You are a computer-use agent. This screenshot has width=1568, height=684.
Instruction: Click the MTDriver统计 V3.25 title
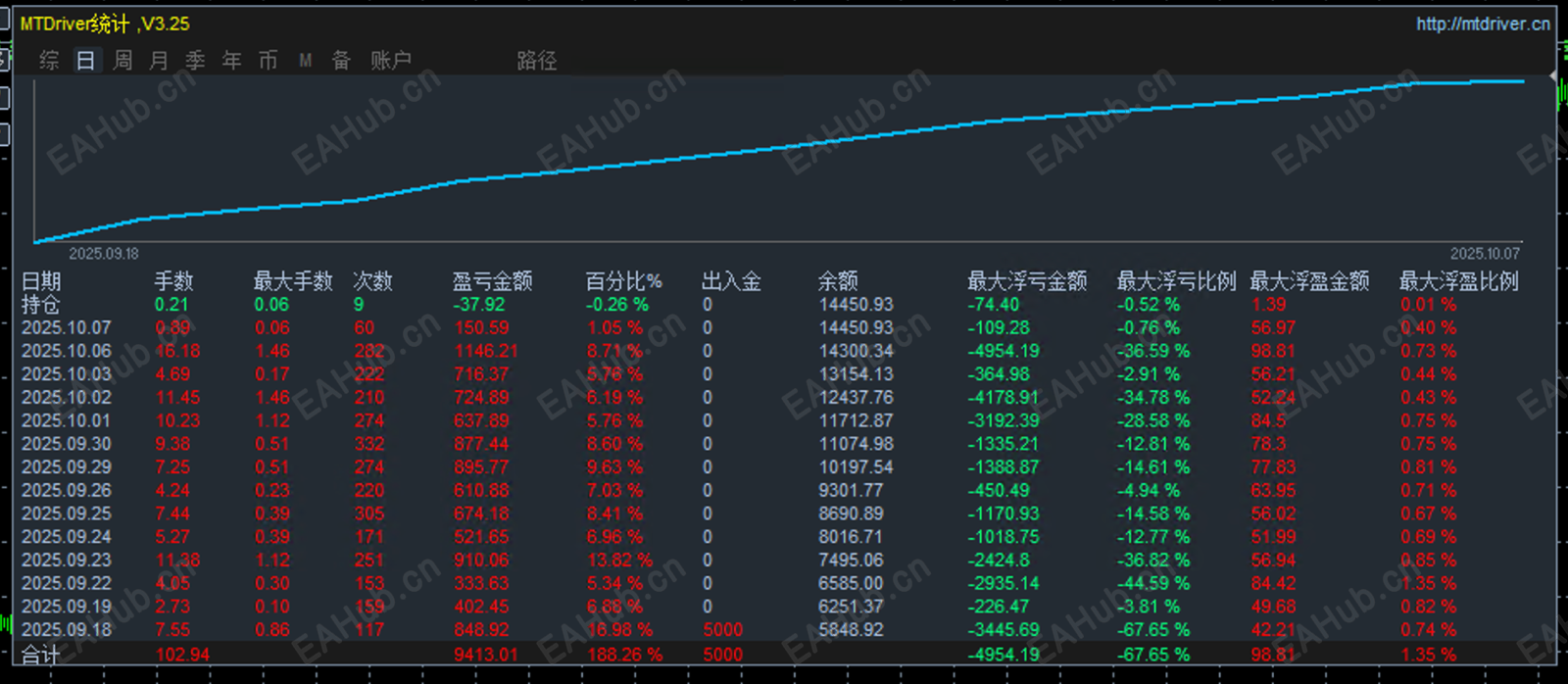point(105,24)
